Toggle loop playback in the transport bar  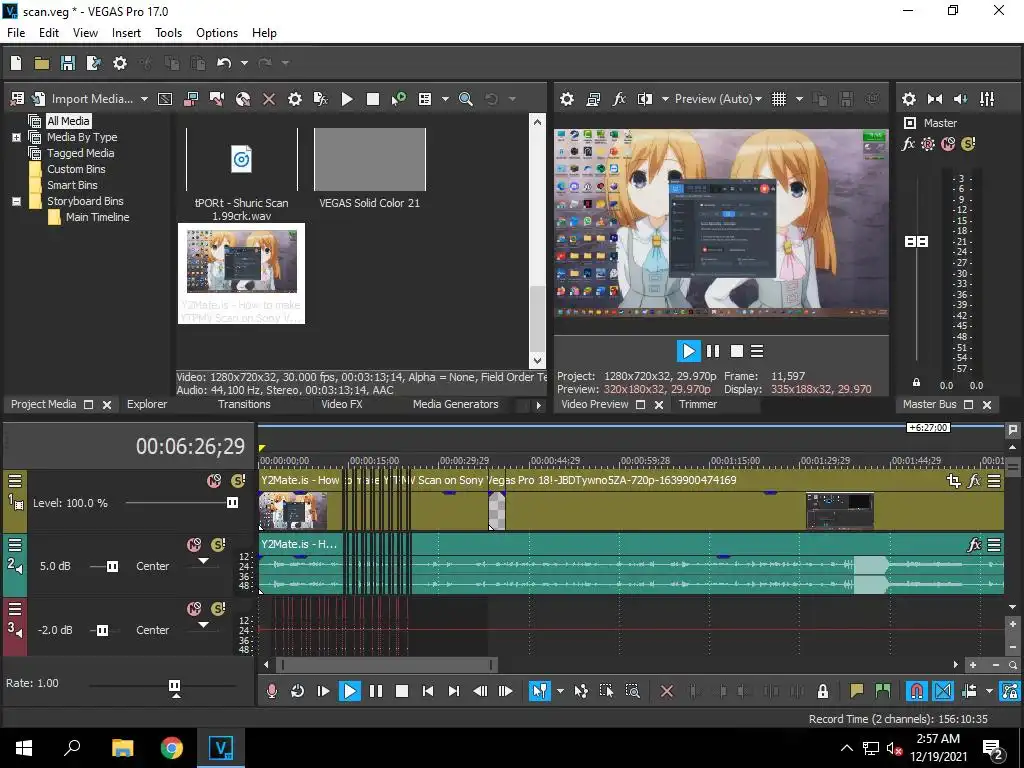pyautogui.click(x=297, y=690)
